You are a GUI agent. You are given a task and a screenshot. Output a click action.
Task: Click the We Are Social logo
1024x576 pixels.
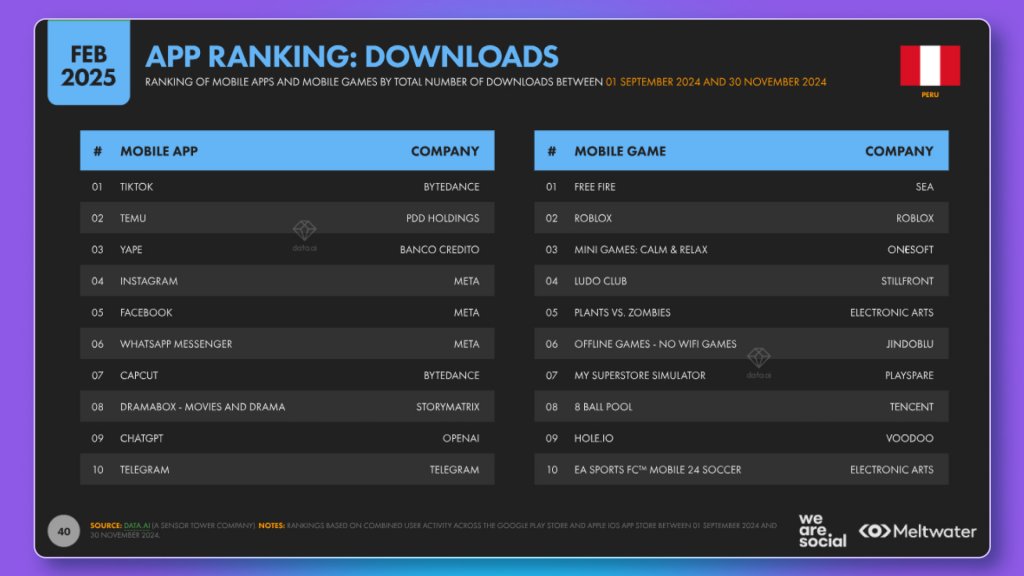pos(822,530)
